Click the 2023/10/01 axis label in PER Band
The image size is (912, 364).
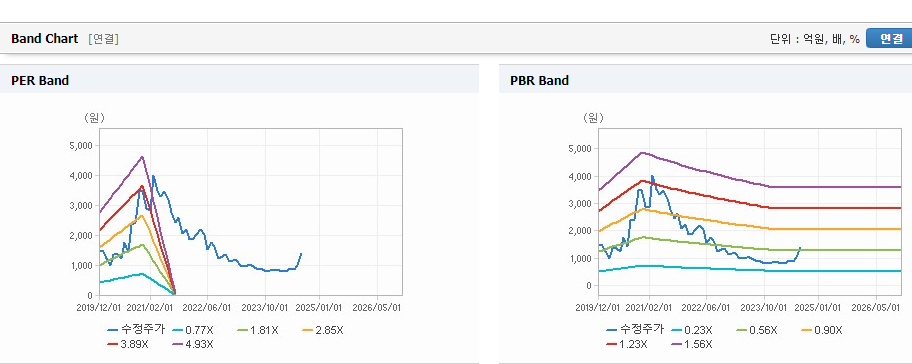(266, 307)
